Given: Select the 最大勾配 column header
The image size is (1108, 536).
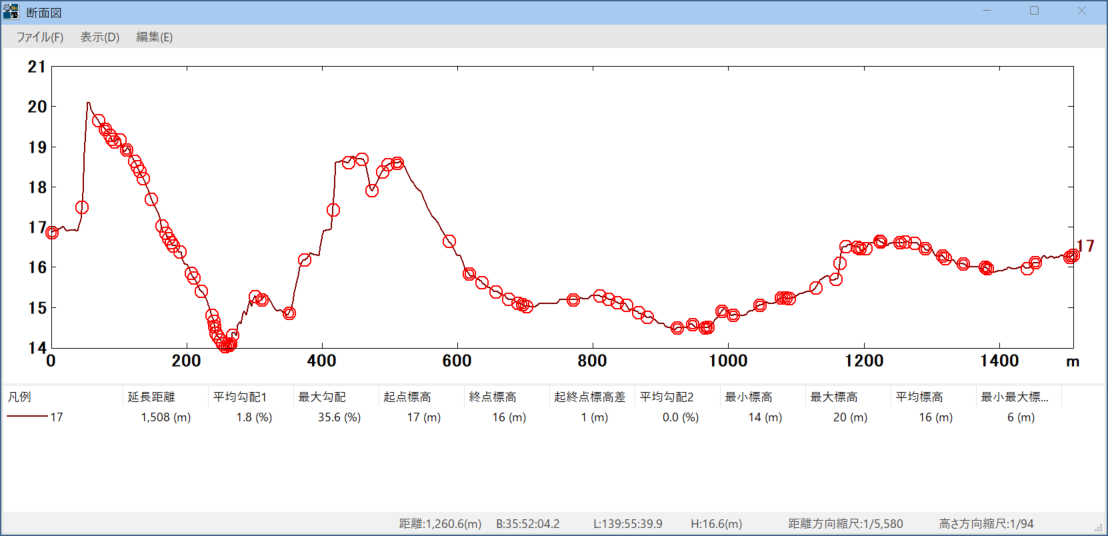Looking at the screenshot, I should [x=335, y=397].
